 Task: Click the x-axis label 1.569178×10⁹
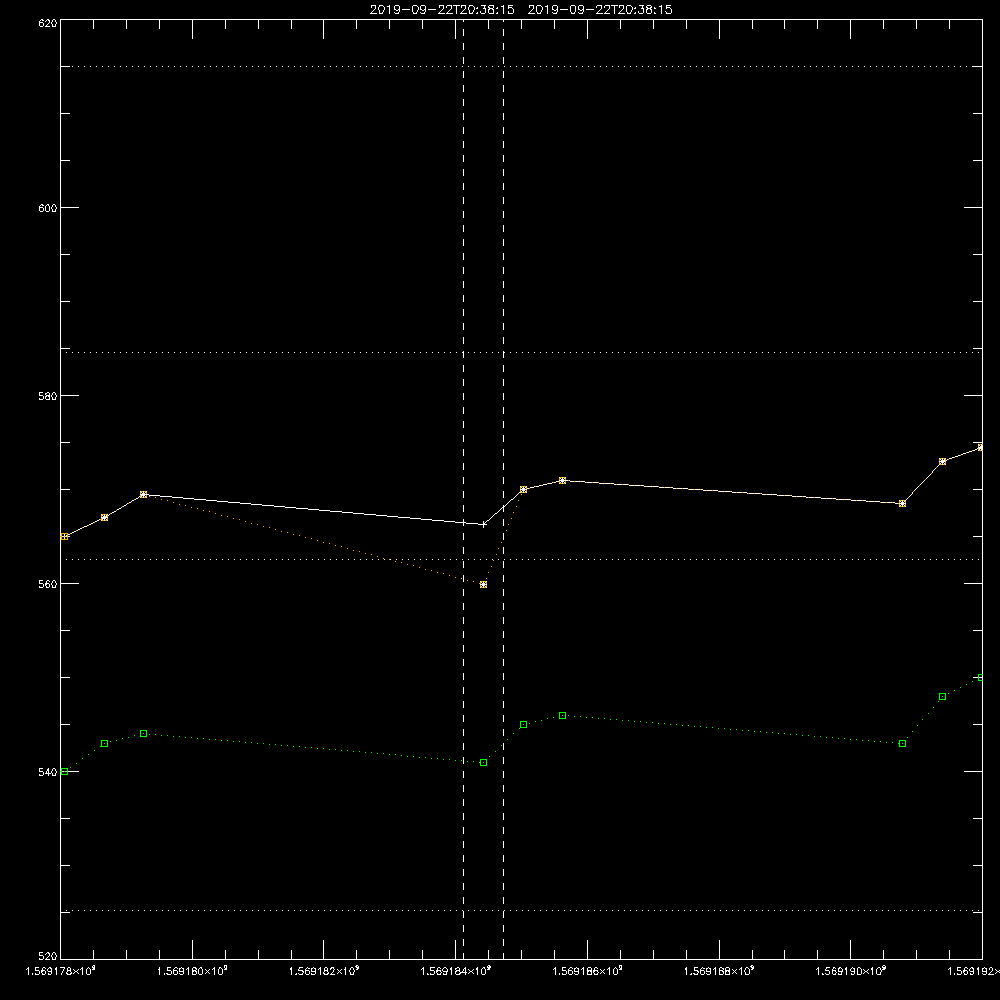[x=60, y=971]
